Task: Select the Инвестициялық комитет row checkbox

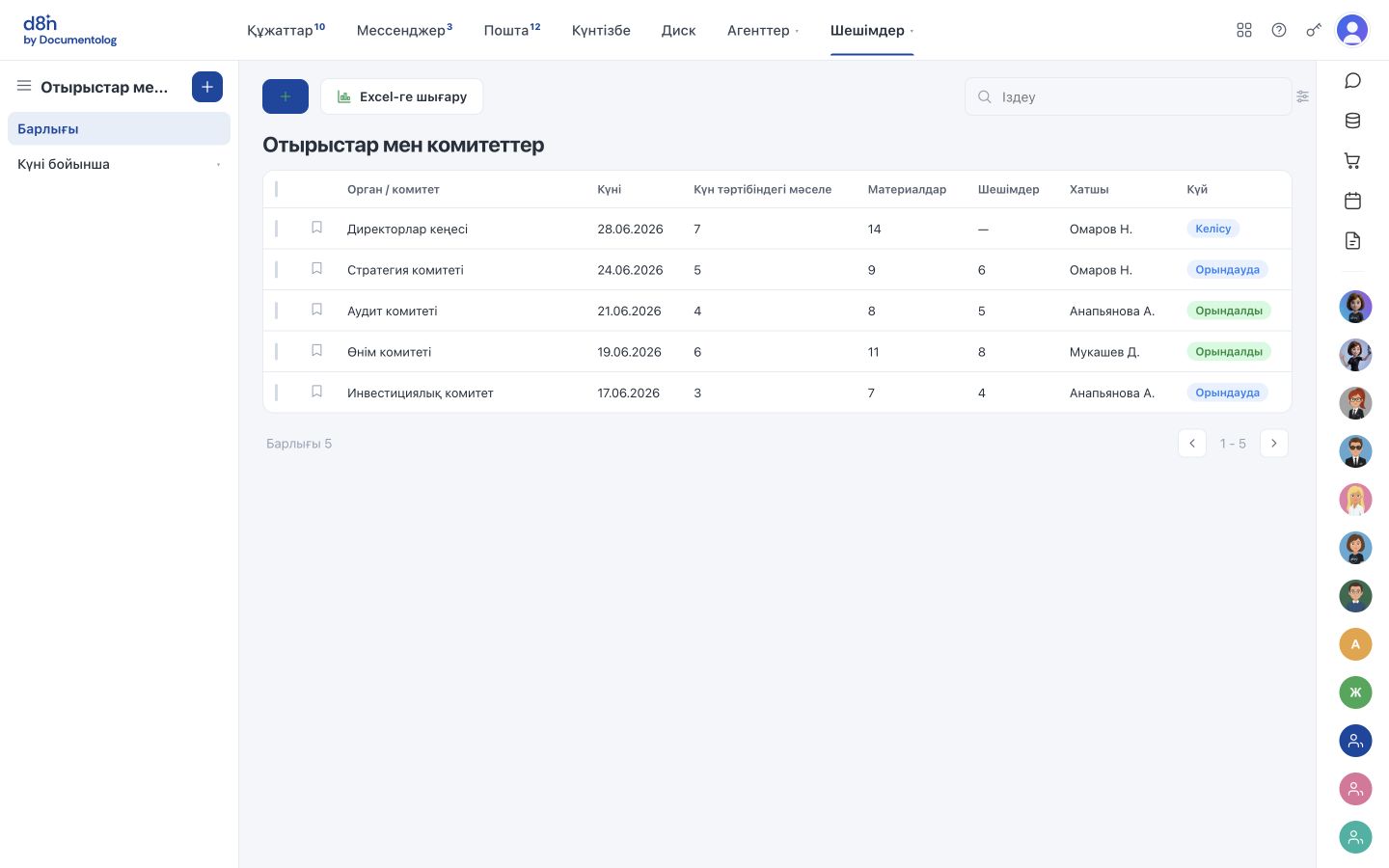Action: click(277, 393)
